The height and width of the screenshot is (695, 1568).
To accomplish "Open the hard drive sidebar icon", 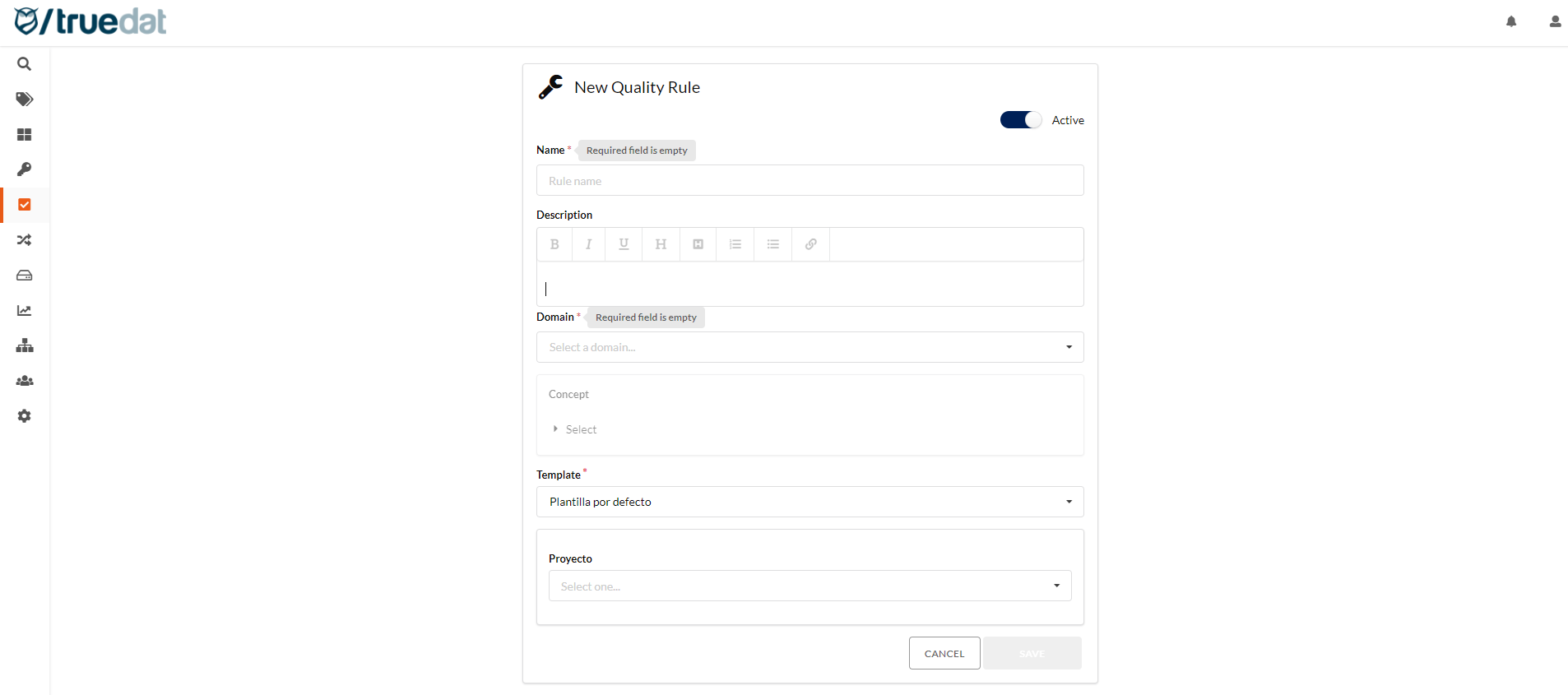I will tap(25, 276).
